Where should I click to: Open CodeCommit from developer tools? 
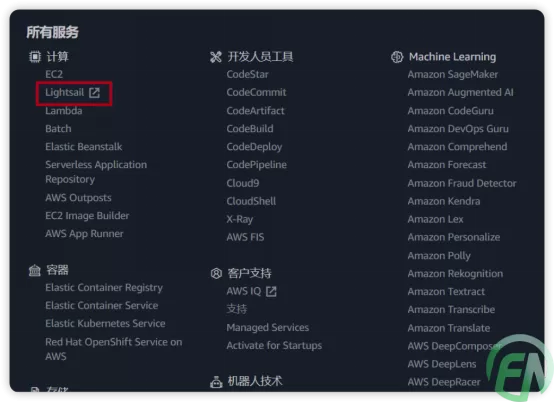[x=257, y=93]
